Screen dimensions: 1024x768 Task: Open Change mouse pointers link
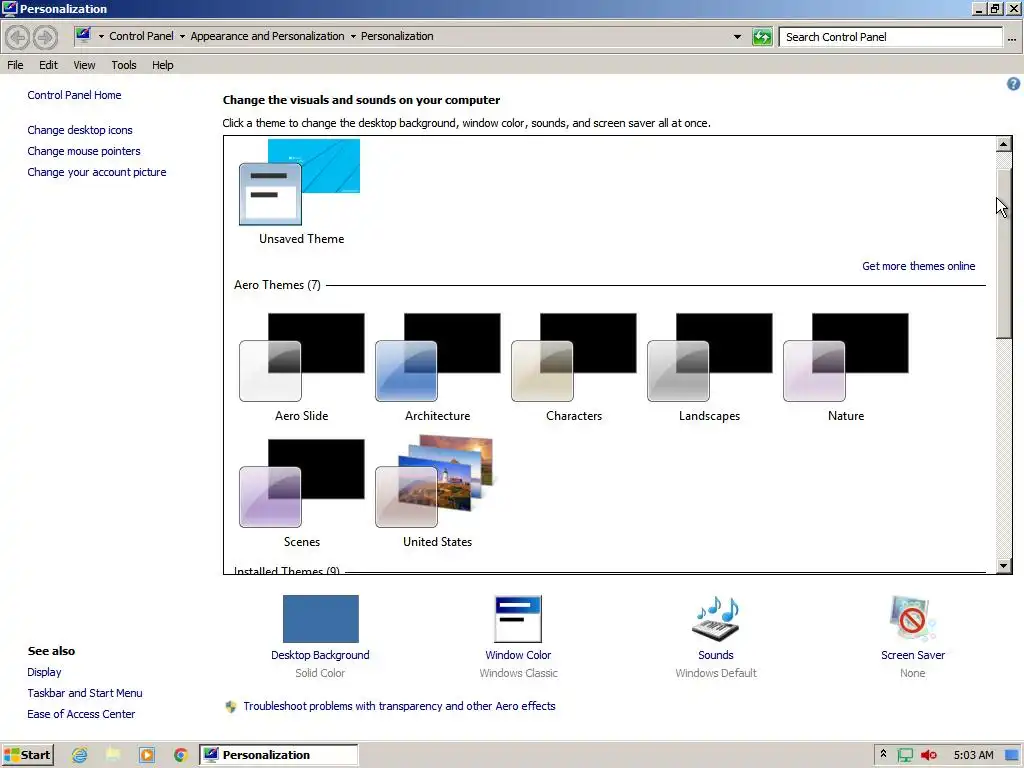84,151
